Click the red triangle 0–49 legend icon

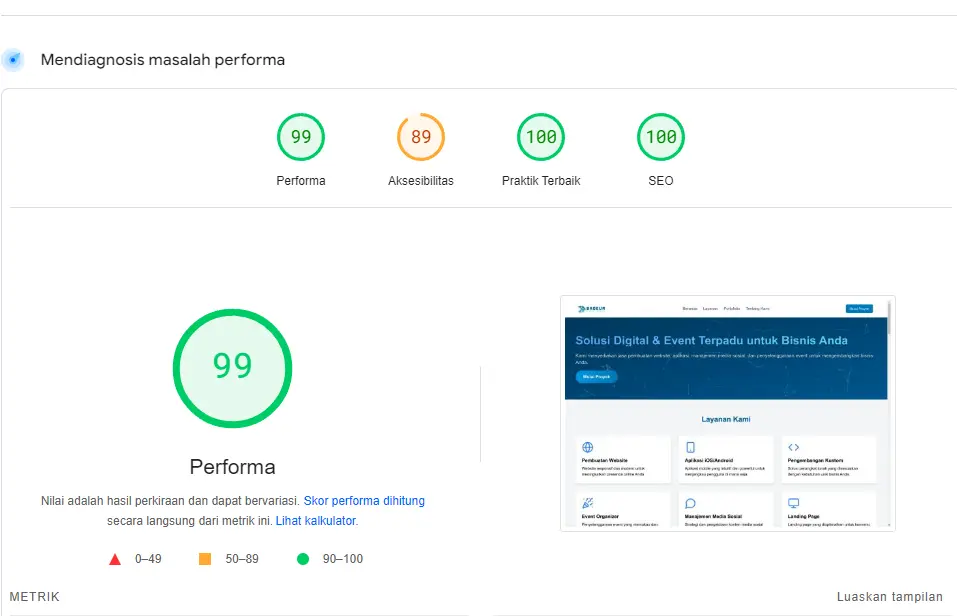[115, 559]
